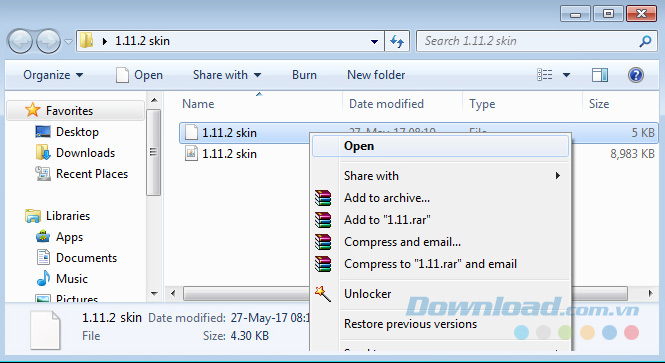Open the Organize menu
The image size is (665, 363).
(53, 75)
